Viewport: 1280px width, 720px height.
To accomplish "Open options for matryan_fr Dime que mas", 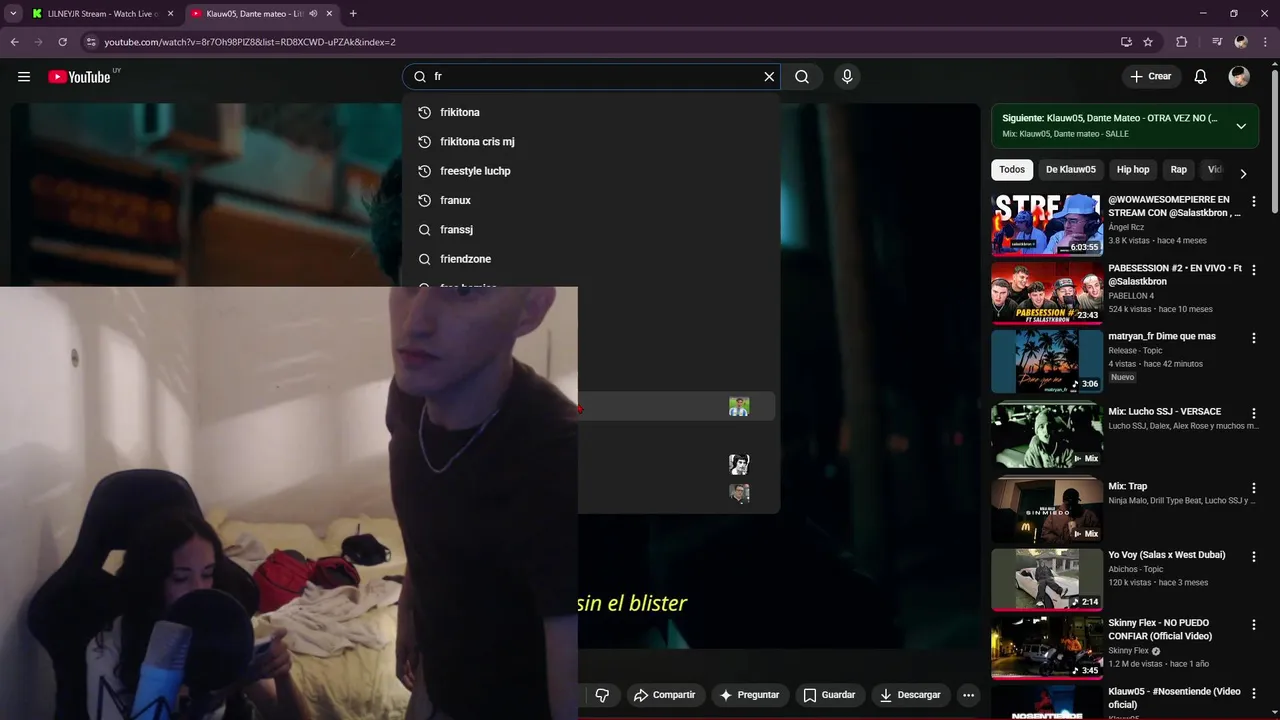I will point(1254,338).
